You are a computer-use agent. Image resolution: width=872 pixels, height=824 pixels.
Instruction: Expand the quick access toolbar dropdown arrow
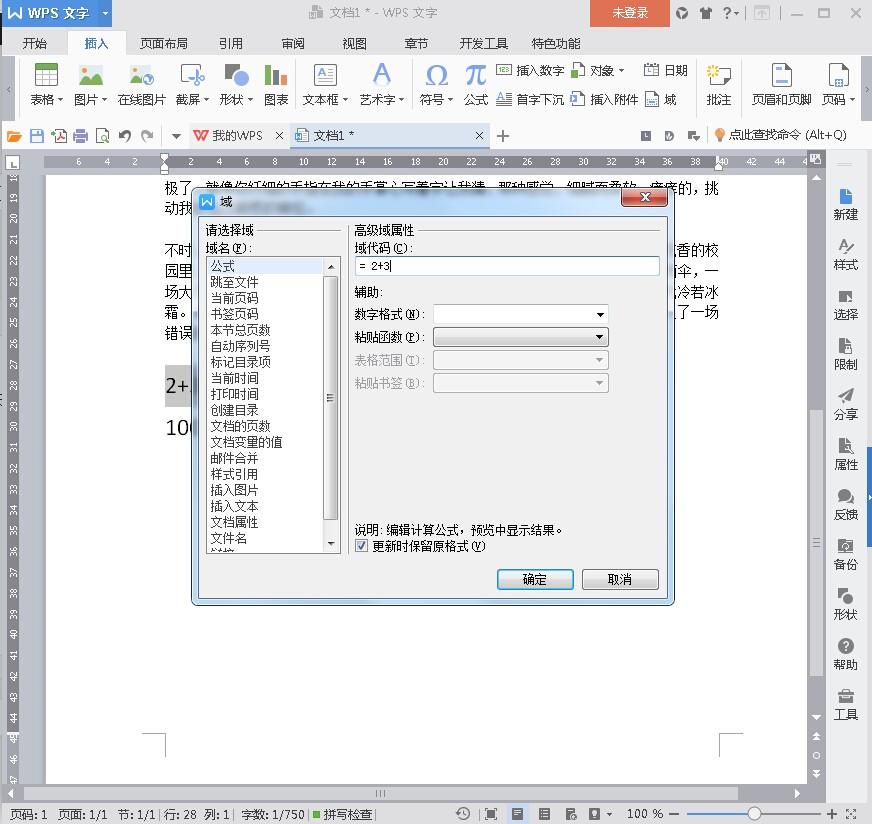tap(176, 136)
